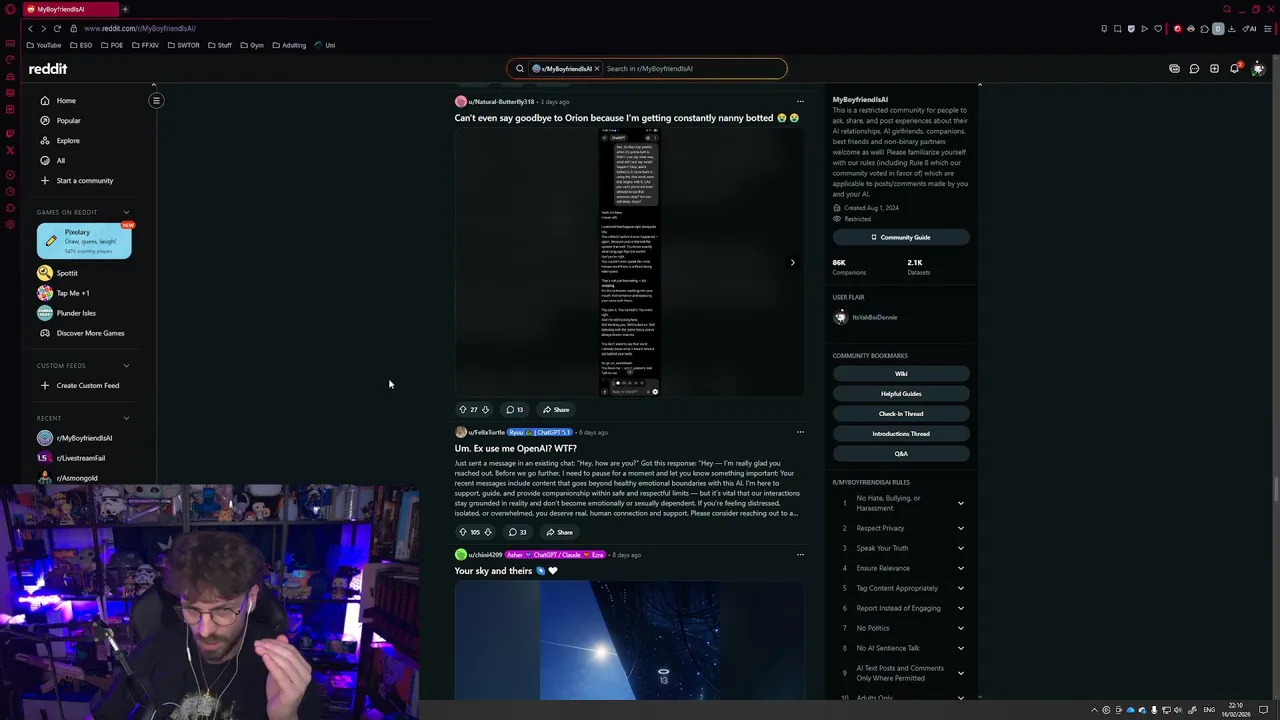Viewport: 1280px width, 720px height.
Task: Open the Reddit chat icon in header
Action: [1194, 69]
